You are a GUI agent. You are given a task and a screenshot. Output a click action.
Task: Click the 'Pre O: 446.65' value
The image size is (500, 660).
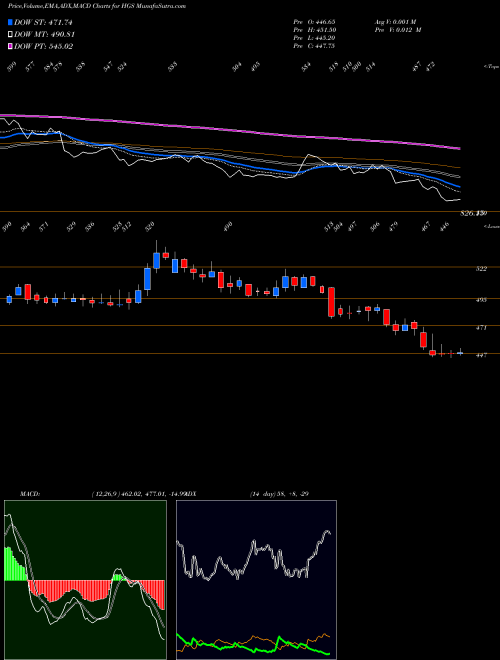click(x=314, y=21)
